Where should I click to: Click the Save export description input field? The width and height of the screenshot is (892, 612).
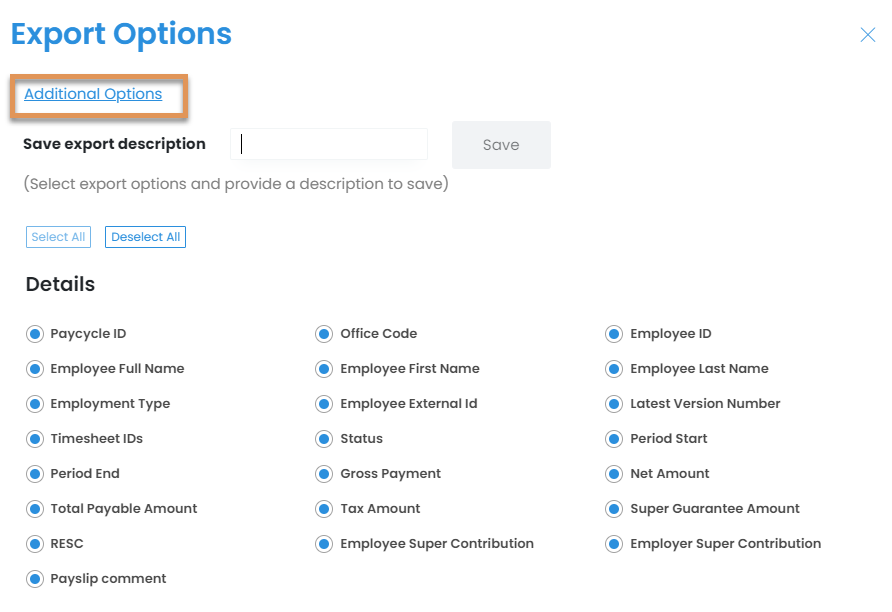[x=329, y=144]
